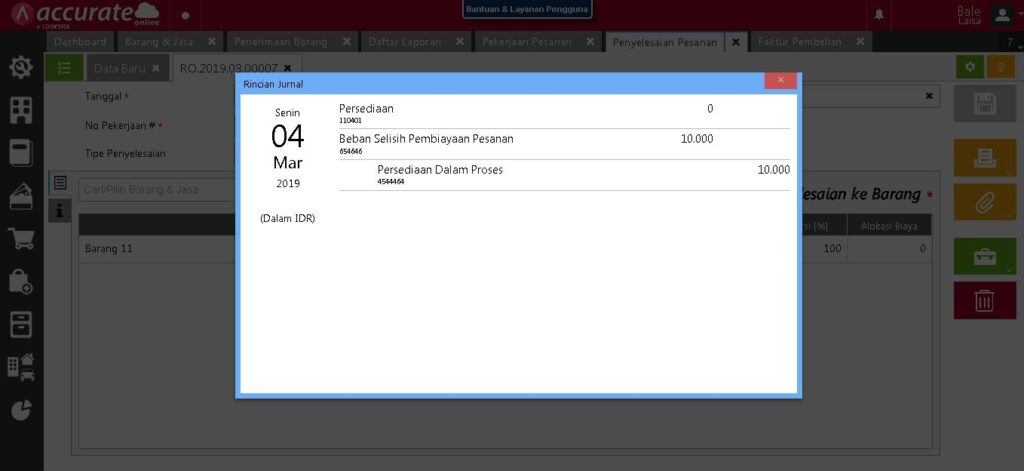Open the company building module icon
1024x471 pixels.
[20, 110]
